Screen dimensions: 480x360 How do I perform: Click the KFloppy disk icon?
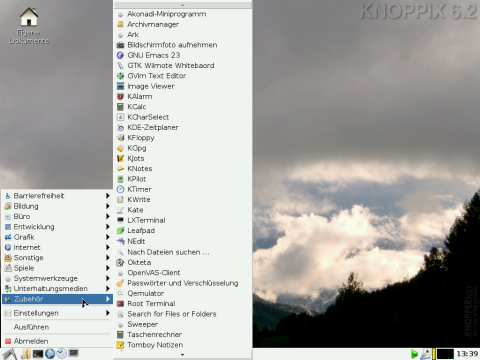(120, 138)
